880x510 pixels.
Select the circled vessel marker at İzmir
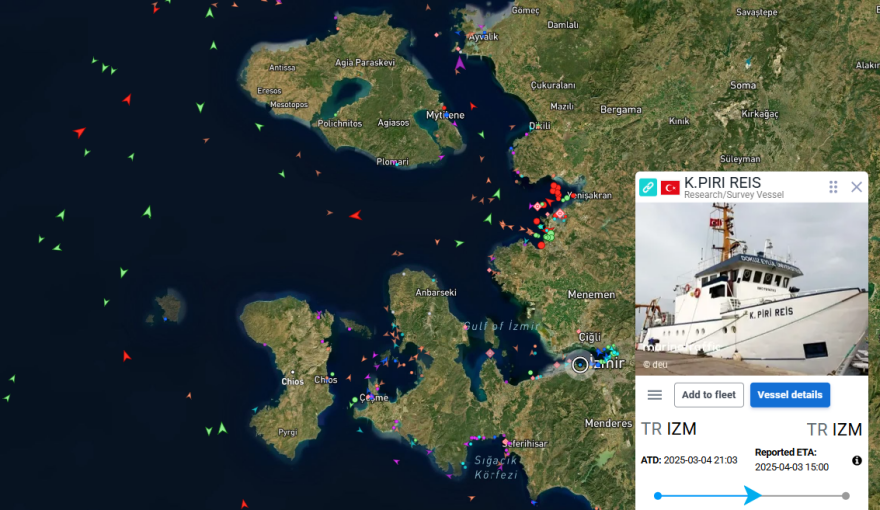coord(581,364)
